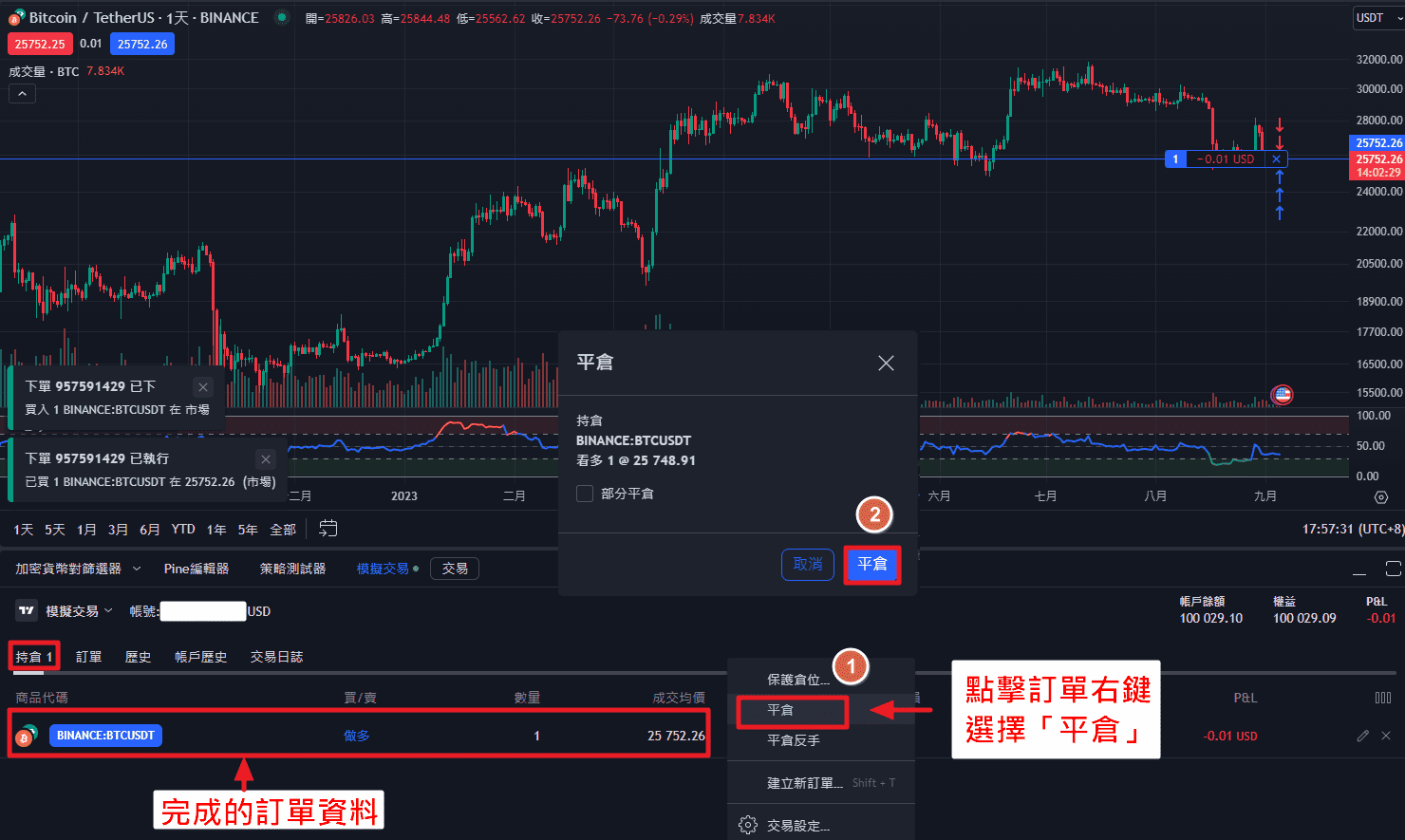Select the 1天 time range
The width and height of the screenshot is (1405, 840).
pyautogui.click(x=24, y=530)
